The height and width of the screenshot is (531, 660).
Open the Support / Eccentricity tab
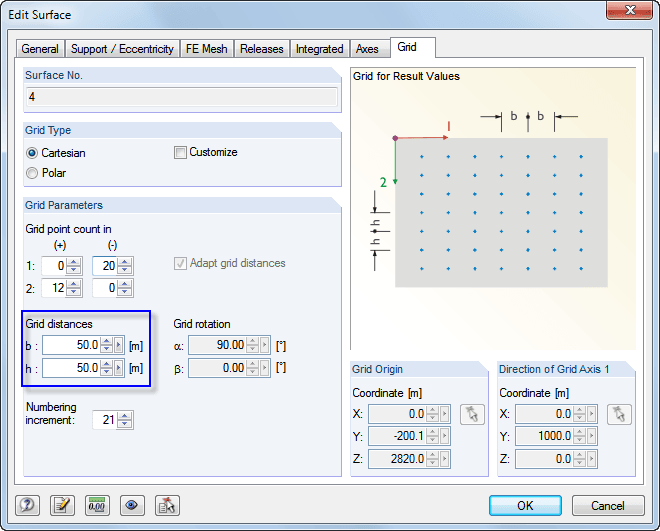(x=122, y=49)
